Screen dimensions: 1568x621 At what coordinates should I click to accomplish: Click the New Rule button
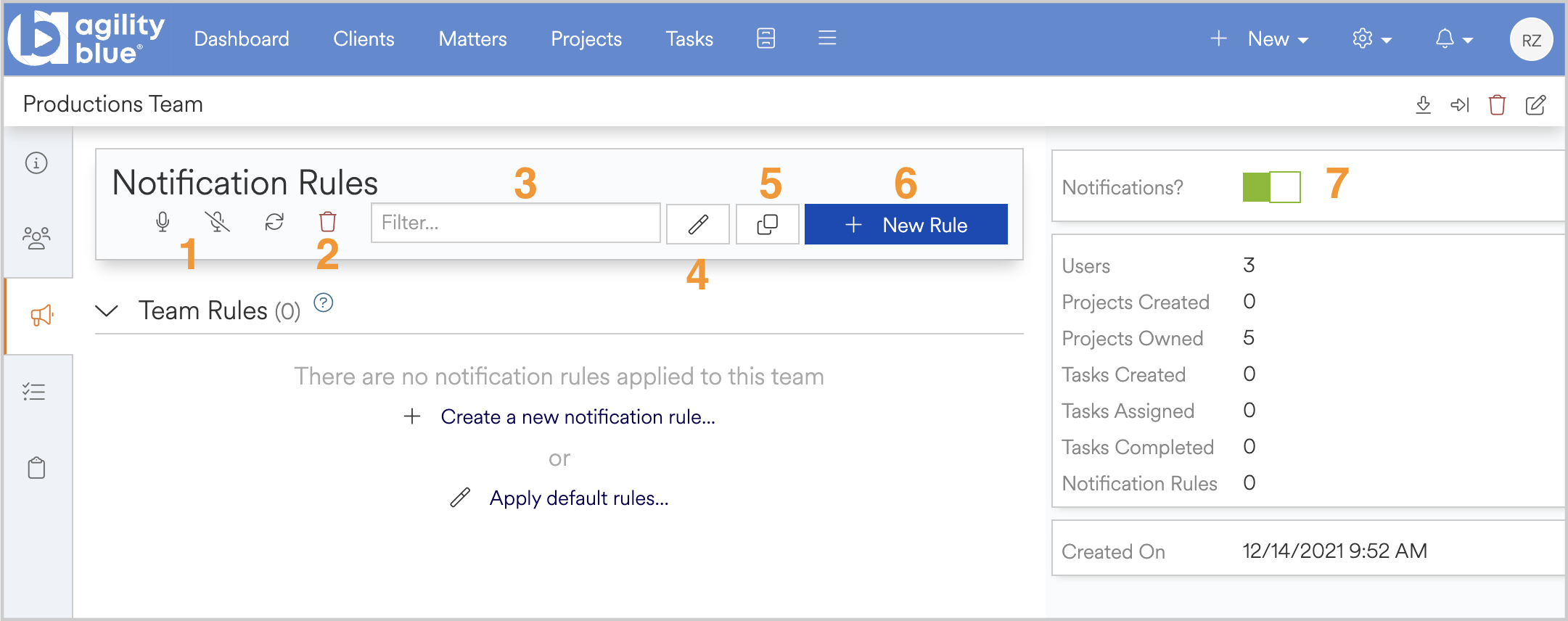coord(906,224)
